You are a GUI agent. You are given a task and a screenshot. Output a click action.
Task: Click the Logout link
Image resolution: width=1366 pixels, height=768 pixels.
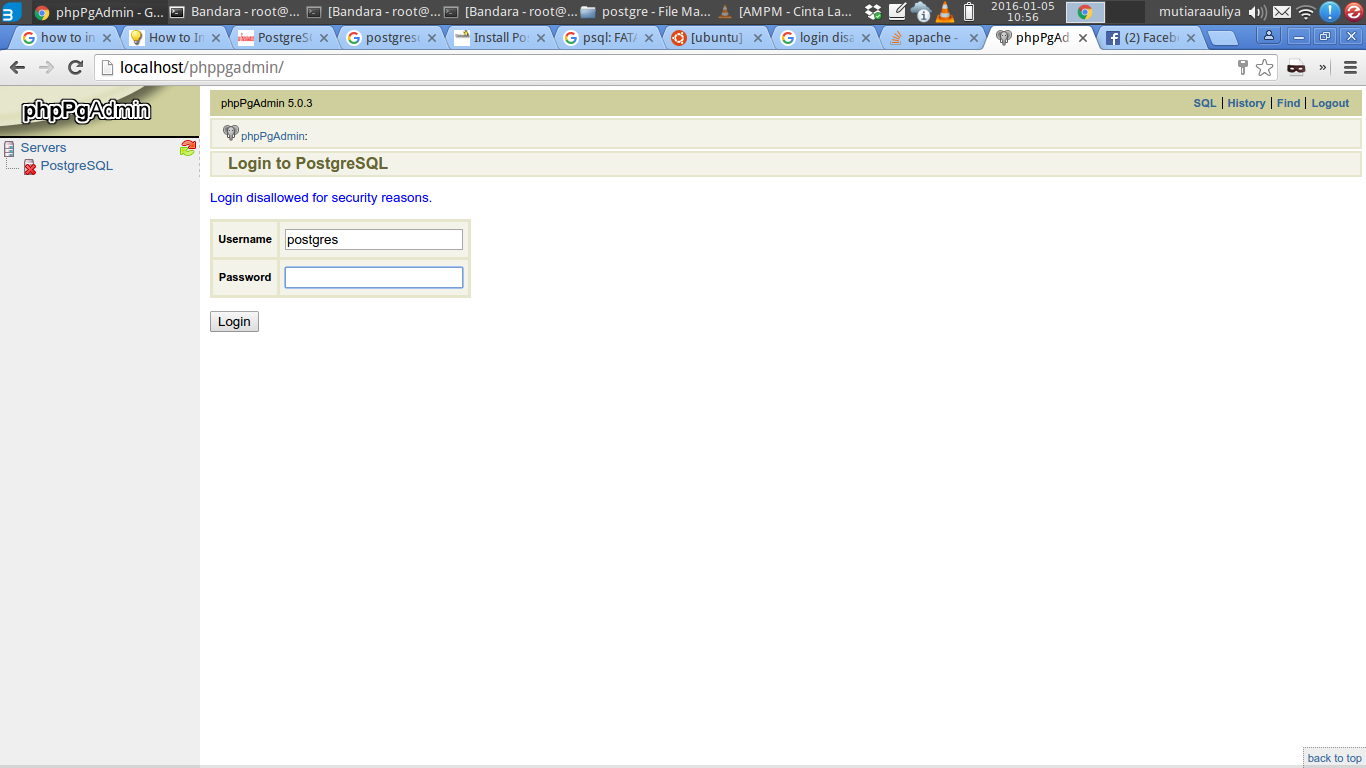tap(1330, 103)
